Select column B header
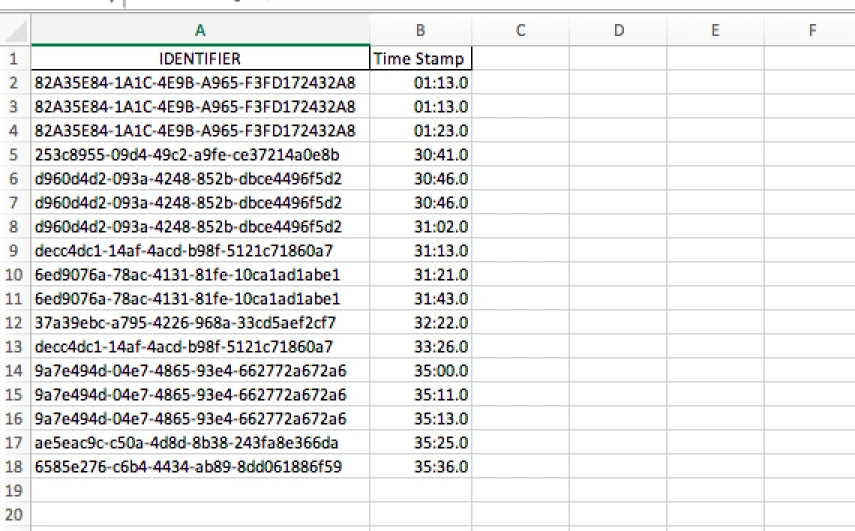Viewport: 855px width, 531px height. pyautogui.click(x=419, y=31)
